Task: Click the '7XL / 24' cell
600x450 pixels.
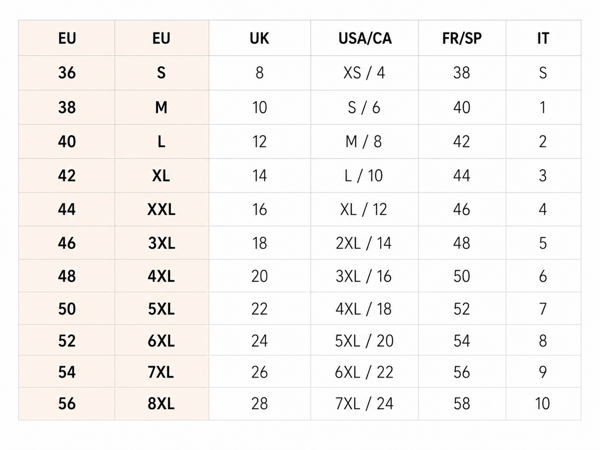Action: tap(365, 404)
